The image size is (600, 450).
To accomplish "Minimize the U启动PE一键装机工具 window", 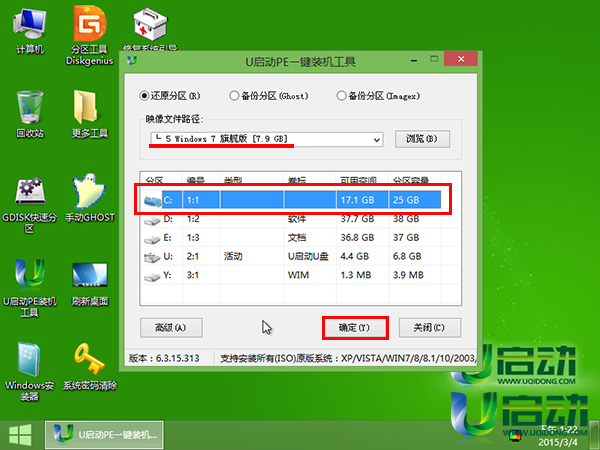I will tap(414, 60).
